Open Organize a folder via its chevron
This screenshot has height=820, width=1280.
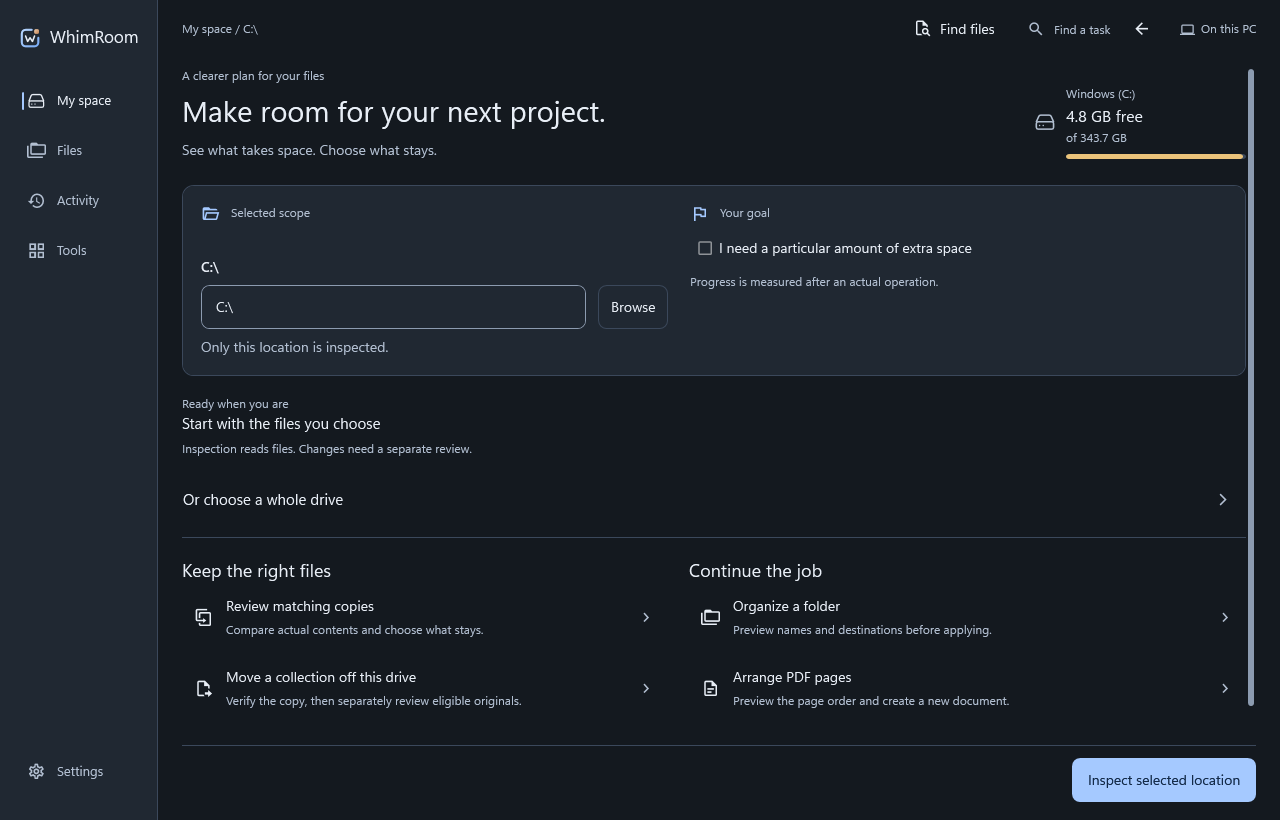(x=1225, y=617)
